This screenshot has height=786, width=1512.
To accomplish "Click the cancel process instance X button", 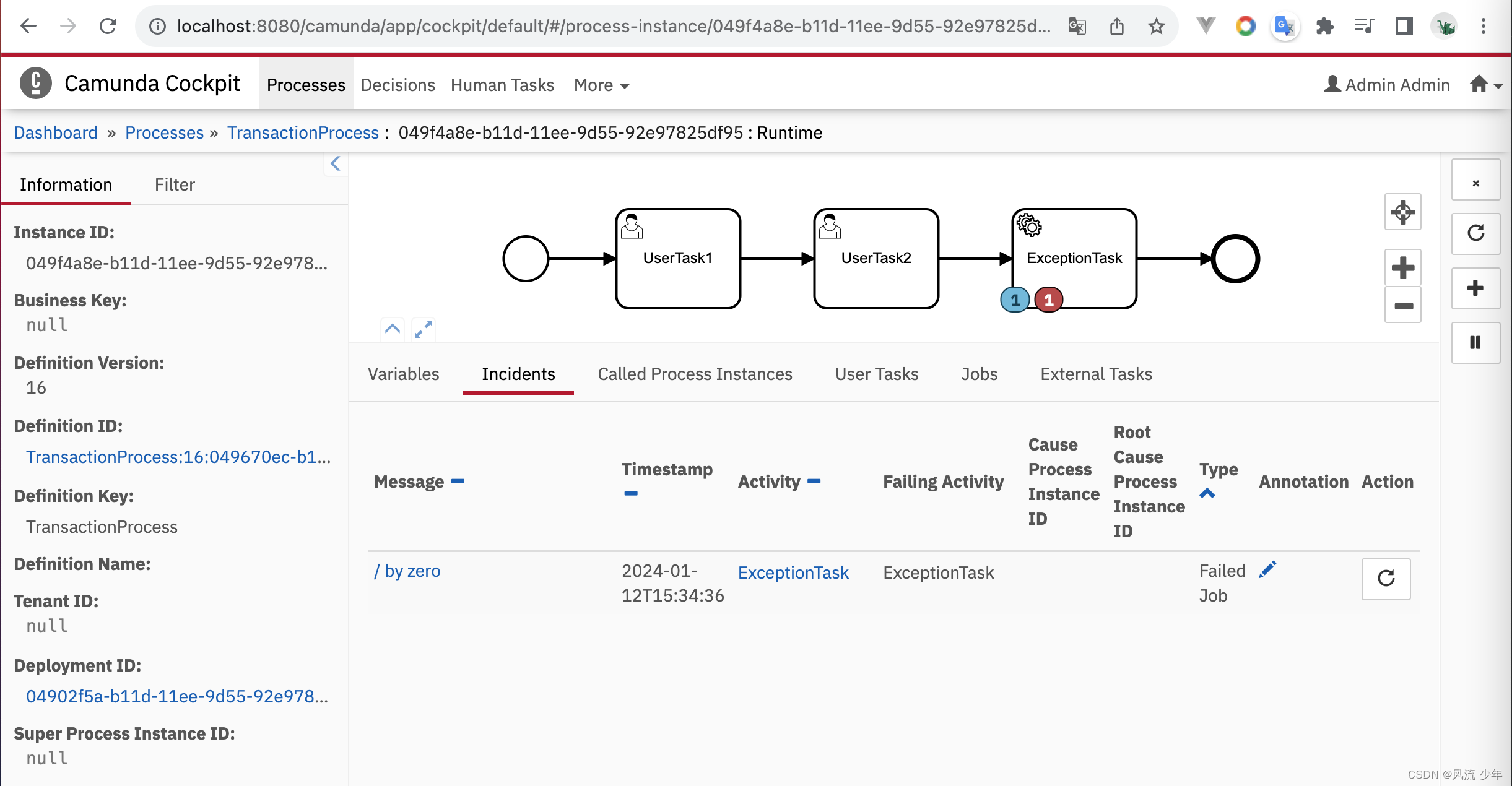I will [1476, 180].
